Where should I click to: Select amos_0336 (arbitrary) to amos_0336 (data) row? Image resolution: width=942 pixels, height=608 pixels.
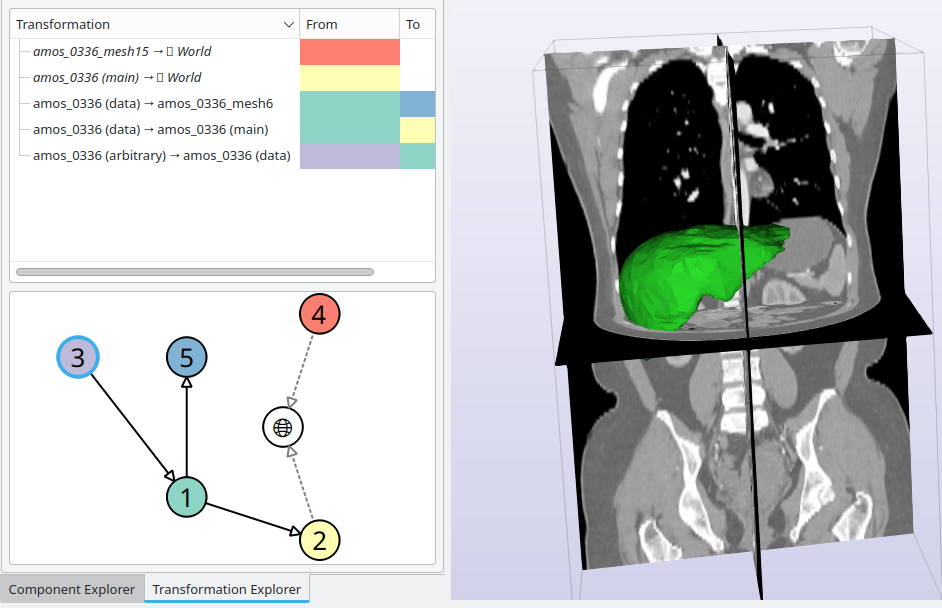(x=161, y=155)
